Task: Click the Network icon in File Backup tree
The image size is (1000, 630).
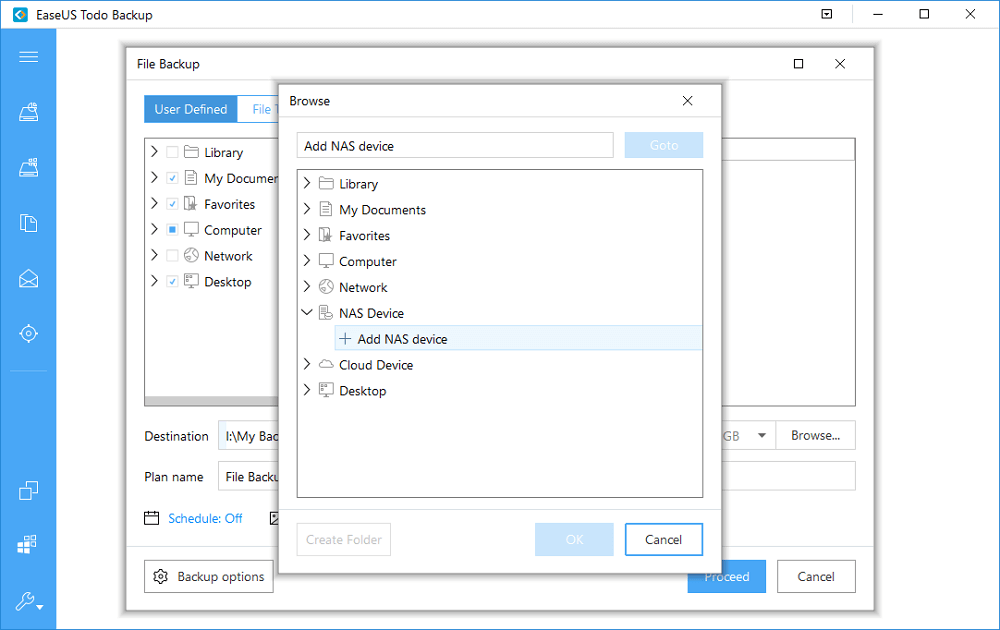Action: [191, 255]
